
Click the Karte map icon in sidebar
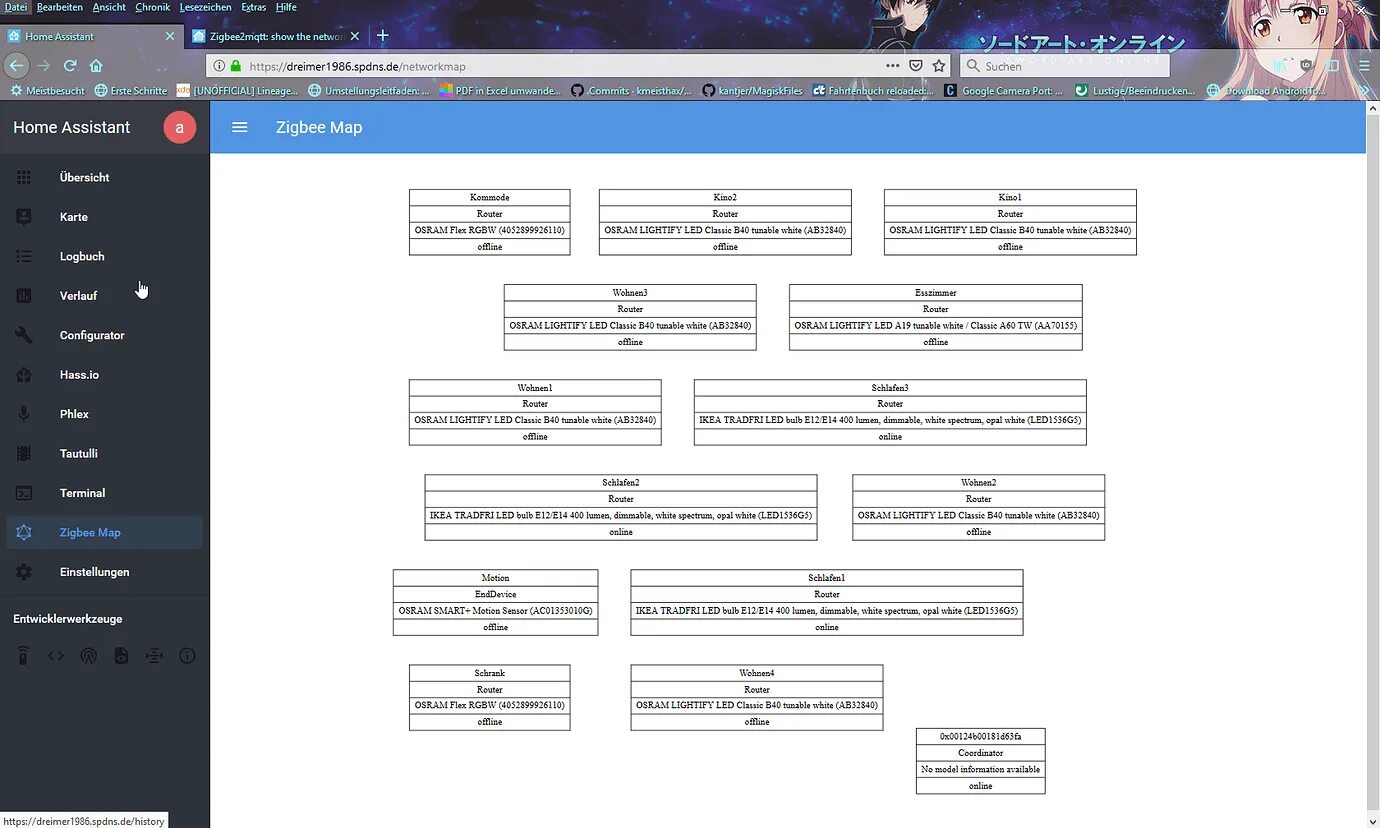(24, 217)
